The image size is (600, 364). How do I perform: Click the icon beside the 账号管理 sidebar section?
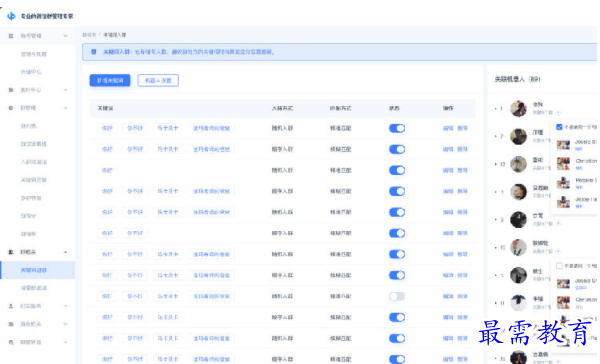(11, 36)
